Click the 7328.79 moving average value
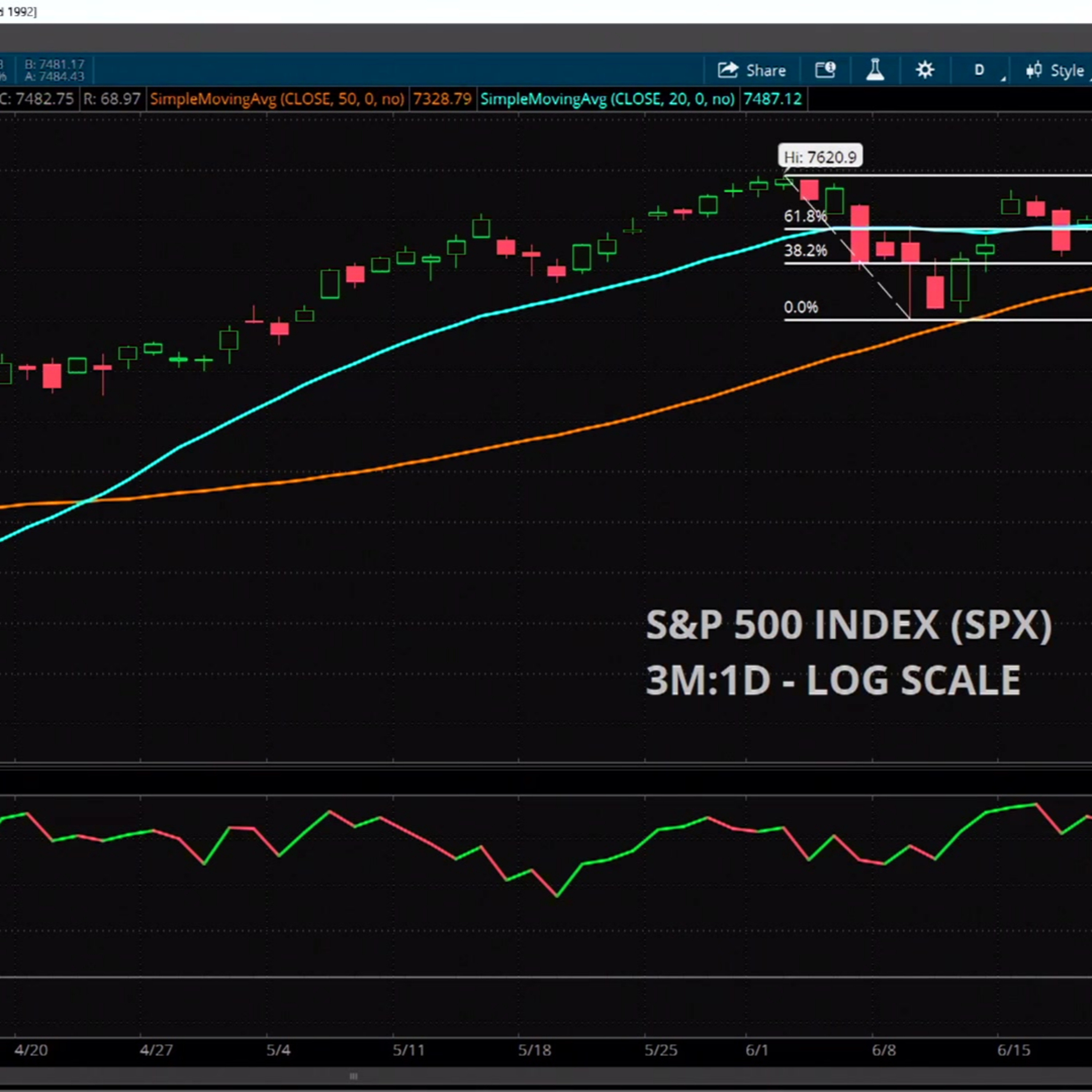This screenshot has width=1092, height=1092. (x=442, y=99)
